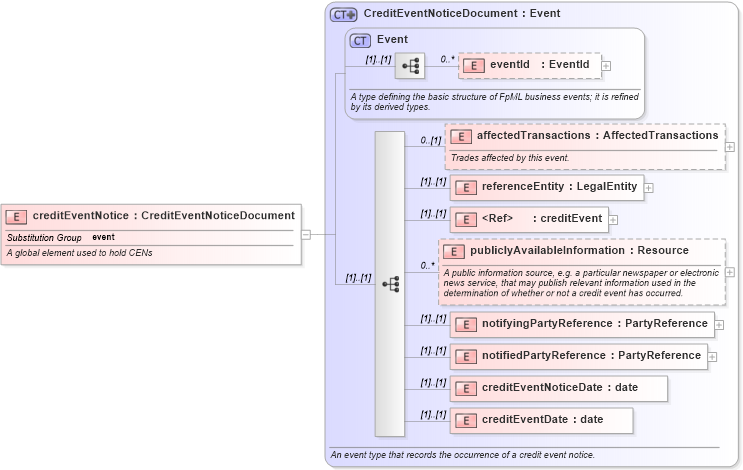Click the E icon of notifiedPartyReference
The image size is (743, 470).
click(x=466, y=357)
